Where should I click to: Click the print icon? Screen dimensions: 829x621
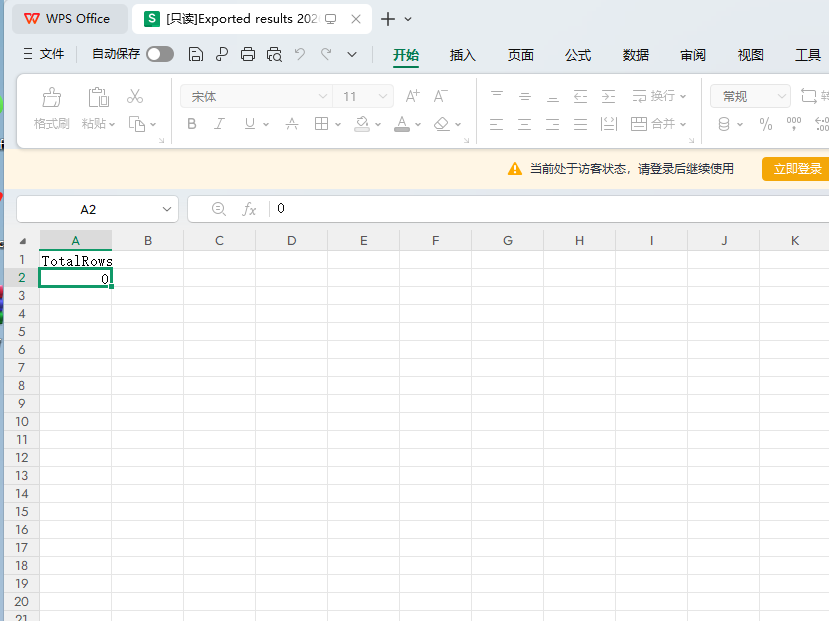pyautogui.click(x=248, y=54)
